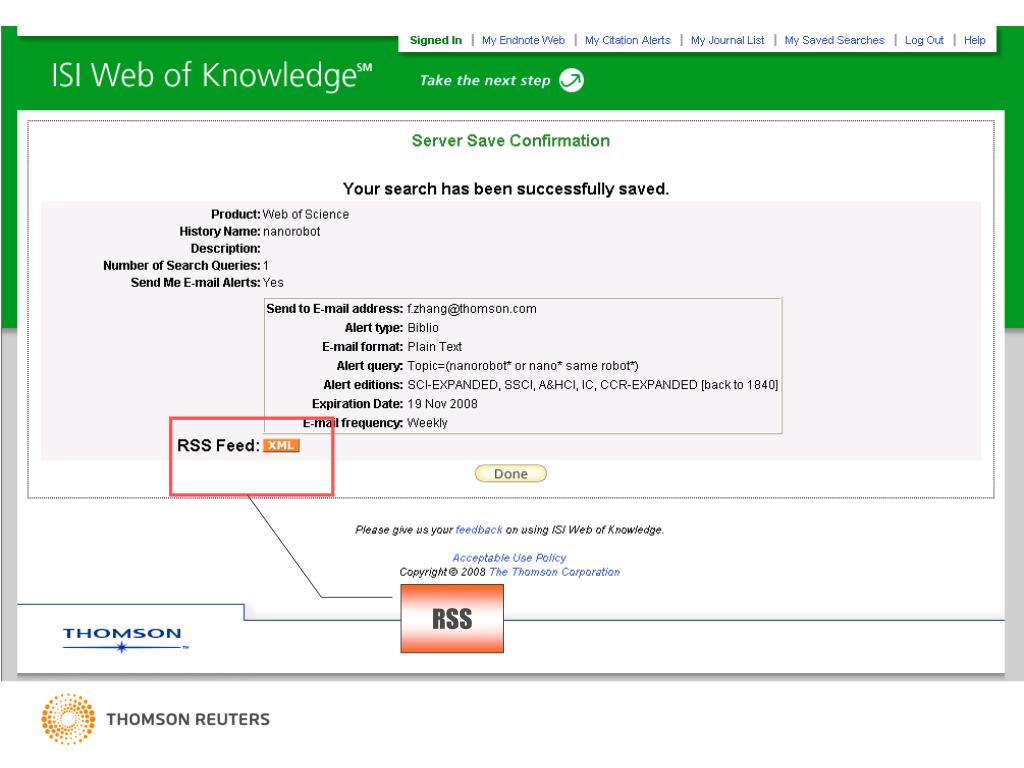Click the E-mail format value Plain Text
Viewport: 1024px width, 768px height.
pos(434,347)
